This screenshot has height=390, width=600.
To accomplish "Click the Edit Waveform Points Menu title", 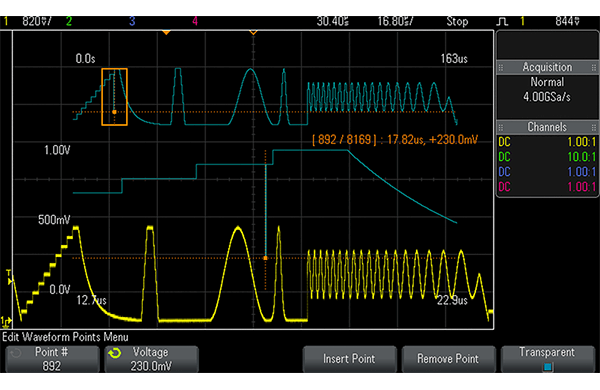I will (x=65, y=337).
